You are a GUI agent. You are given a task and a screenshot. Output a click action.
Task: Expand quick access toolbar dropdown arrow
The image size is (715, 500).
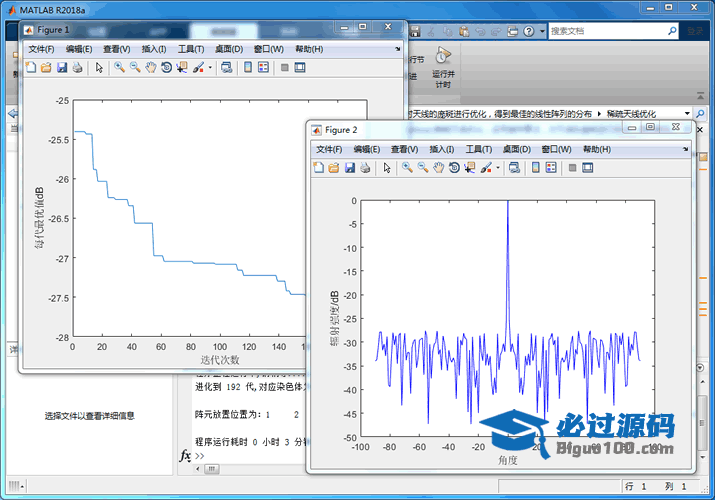coord(542,31)
